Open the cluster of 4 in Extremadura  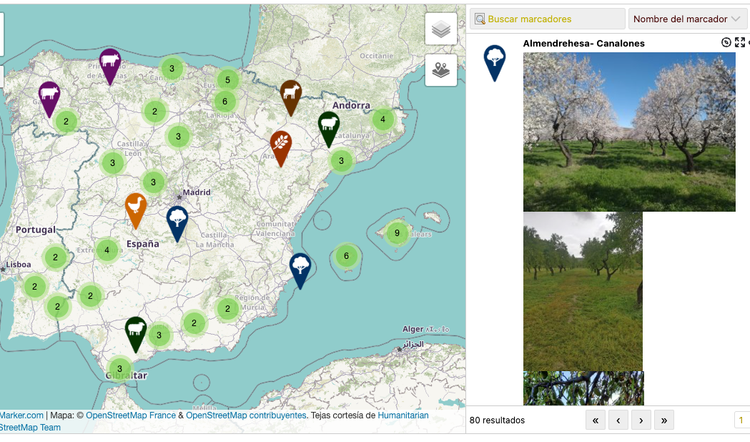pyautogui.click(x=107, y=250)
